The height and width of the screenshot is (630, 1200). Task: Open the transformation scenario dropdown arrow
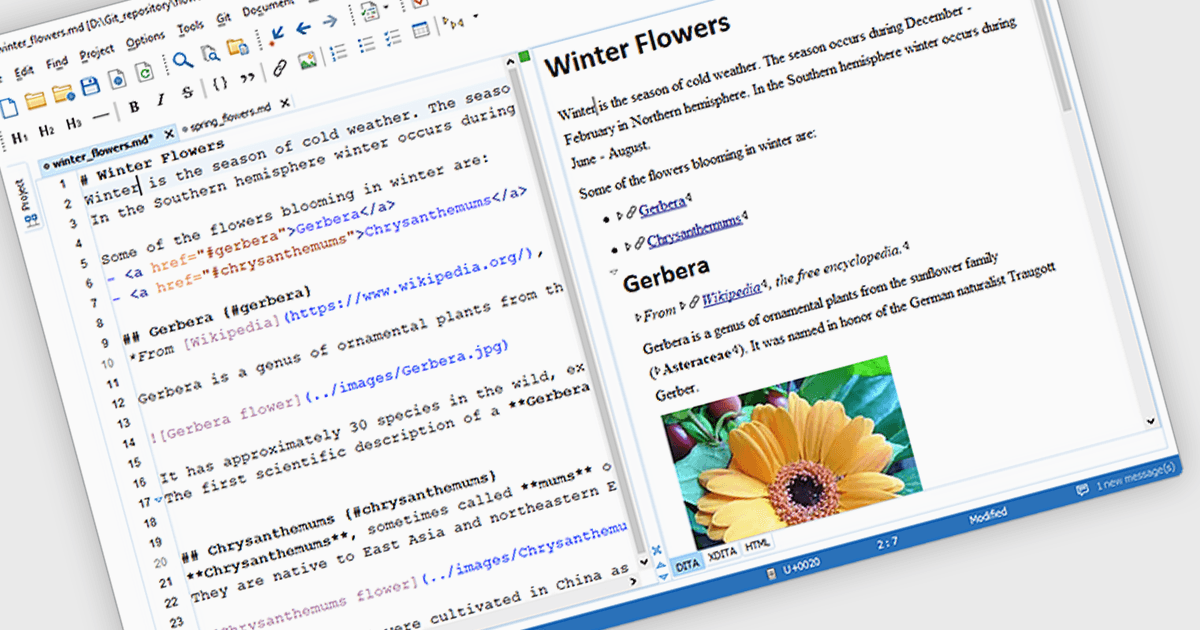pos(475,16)
